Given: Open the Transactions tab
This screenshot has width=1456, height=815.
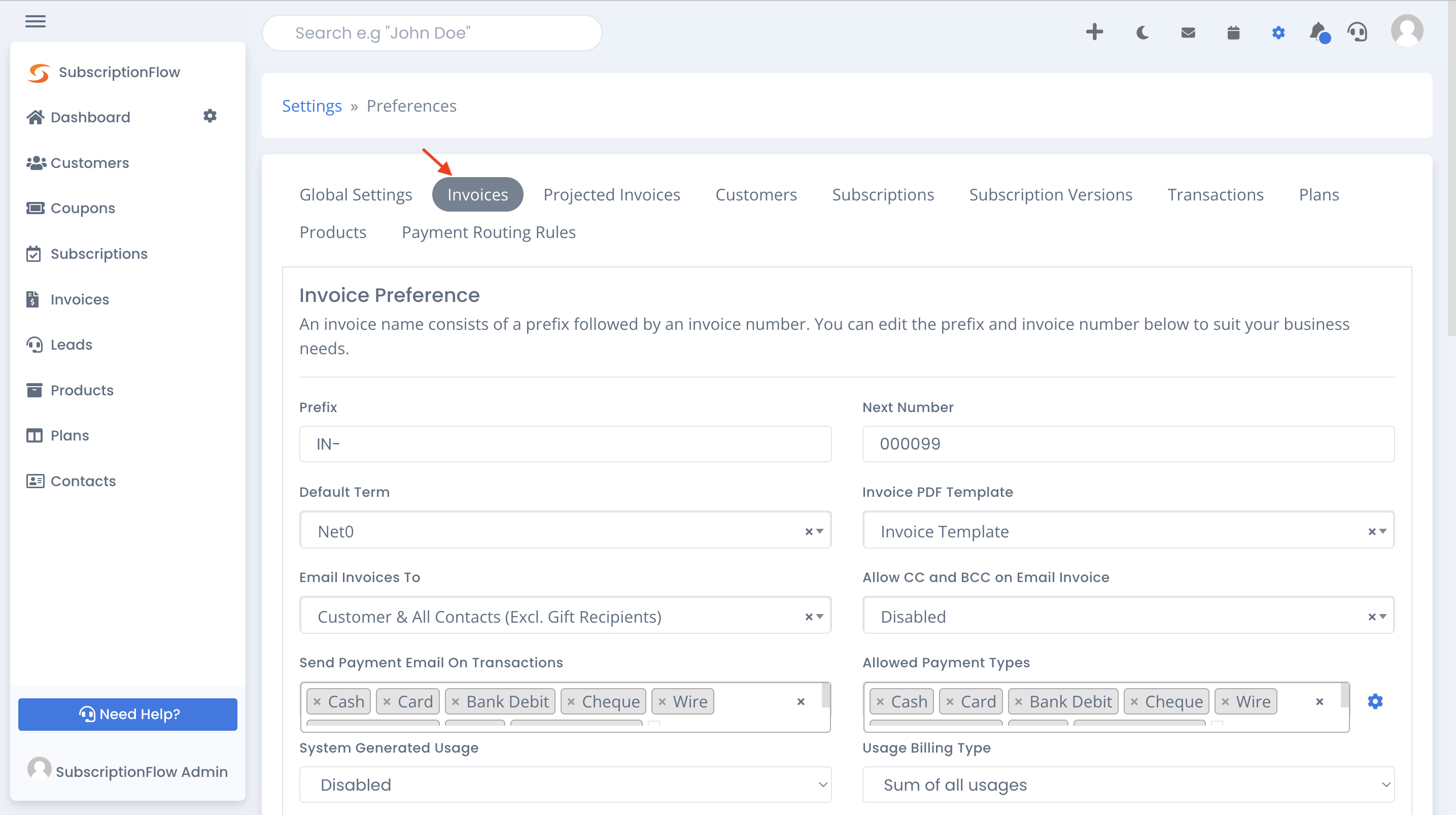Looking at the screenshot, I should (1215, 194).
